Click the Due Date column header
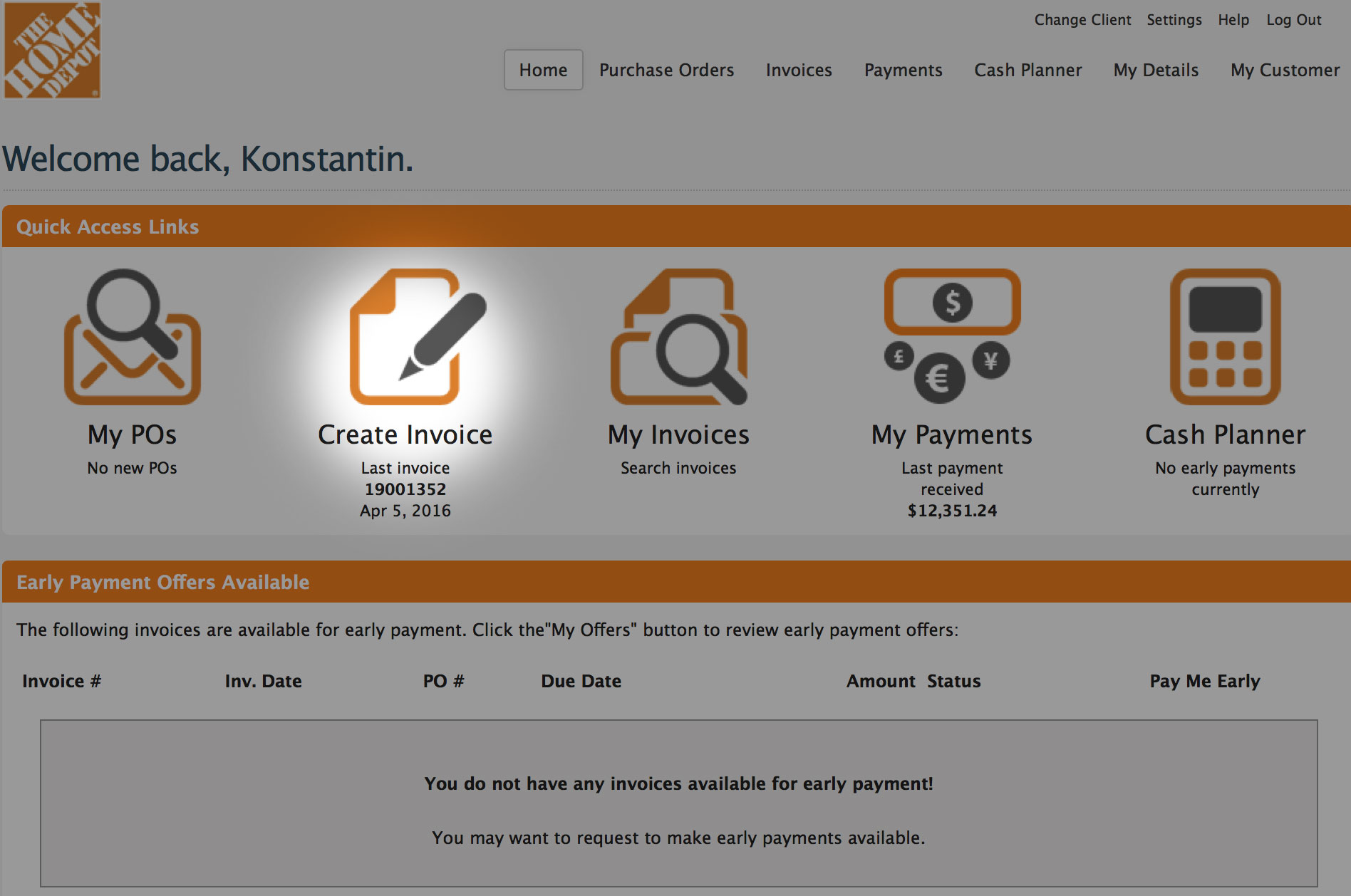 (581, 681)
